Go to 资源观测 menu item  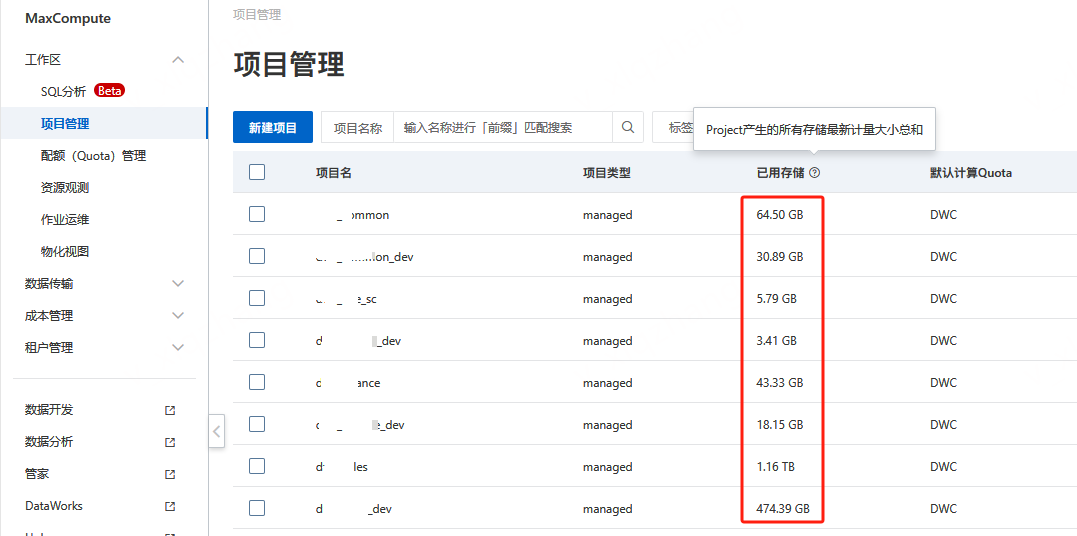coord(65,188)
